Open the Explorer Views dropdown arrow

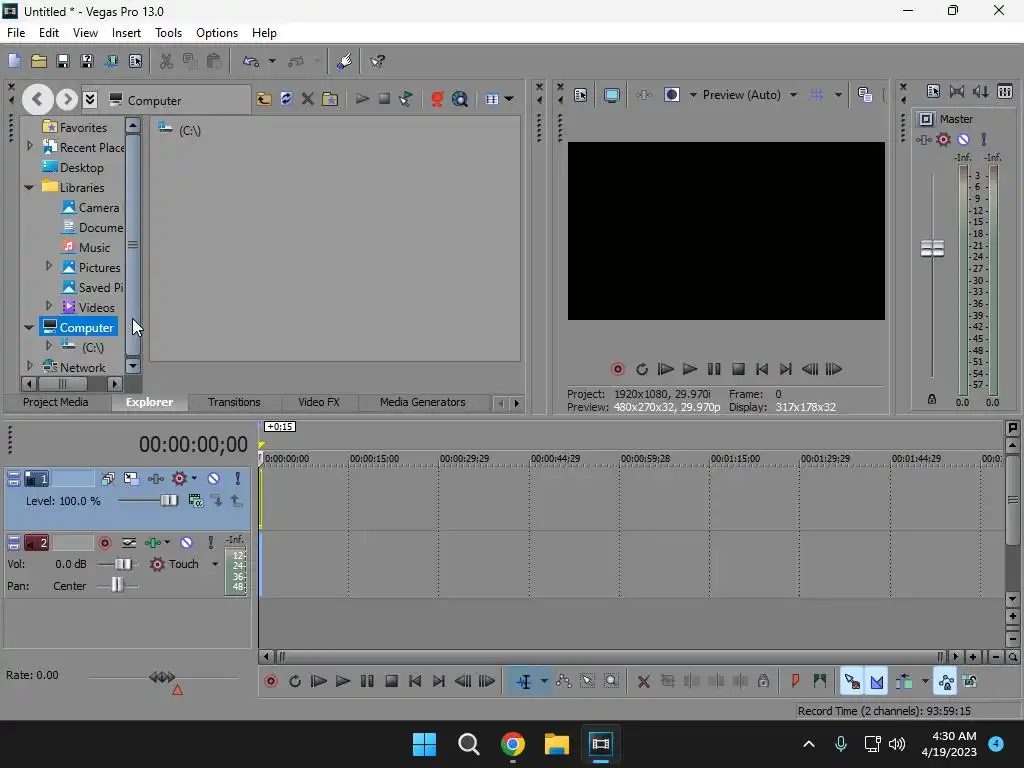click(x=509, y=99)
